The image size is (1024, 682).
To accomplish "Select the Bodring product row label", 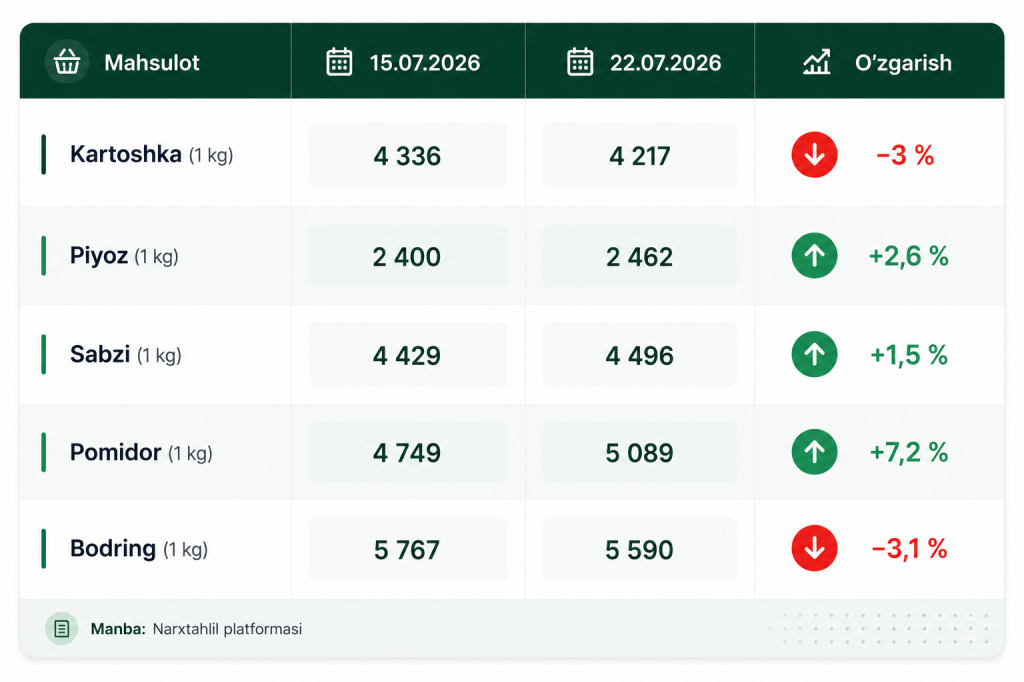I will click(x=138, y=549).
